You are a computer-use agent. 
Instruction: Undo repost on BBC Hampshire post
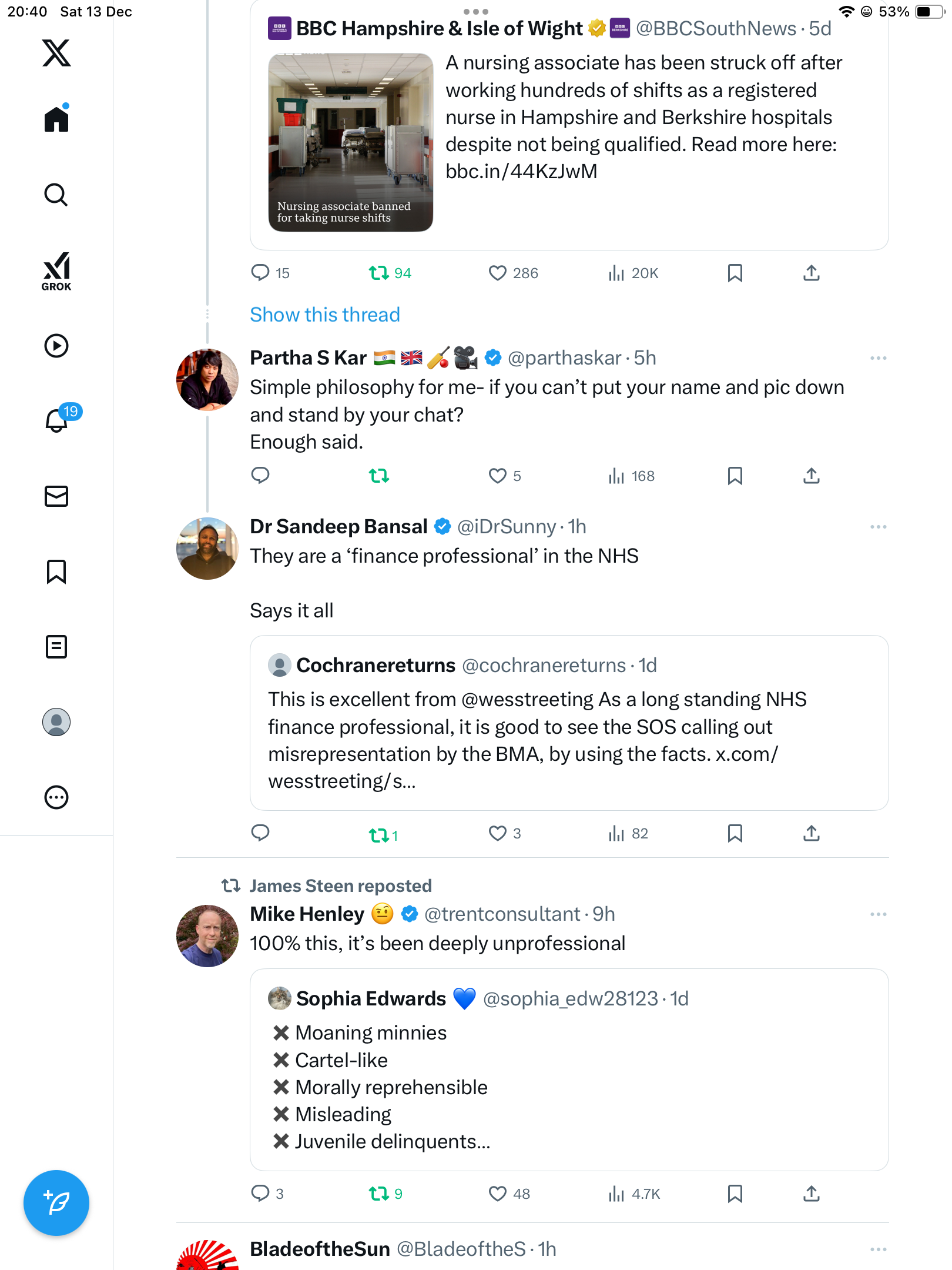[379, 273]
